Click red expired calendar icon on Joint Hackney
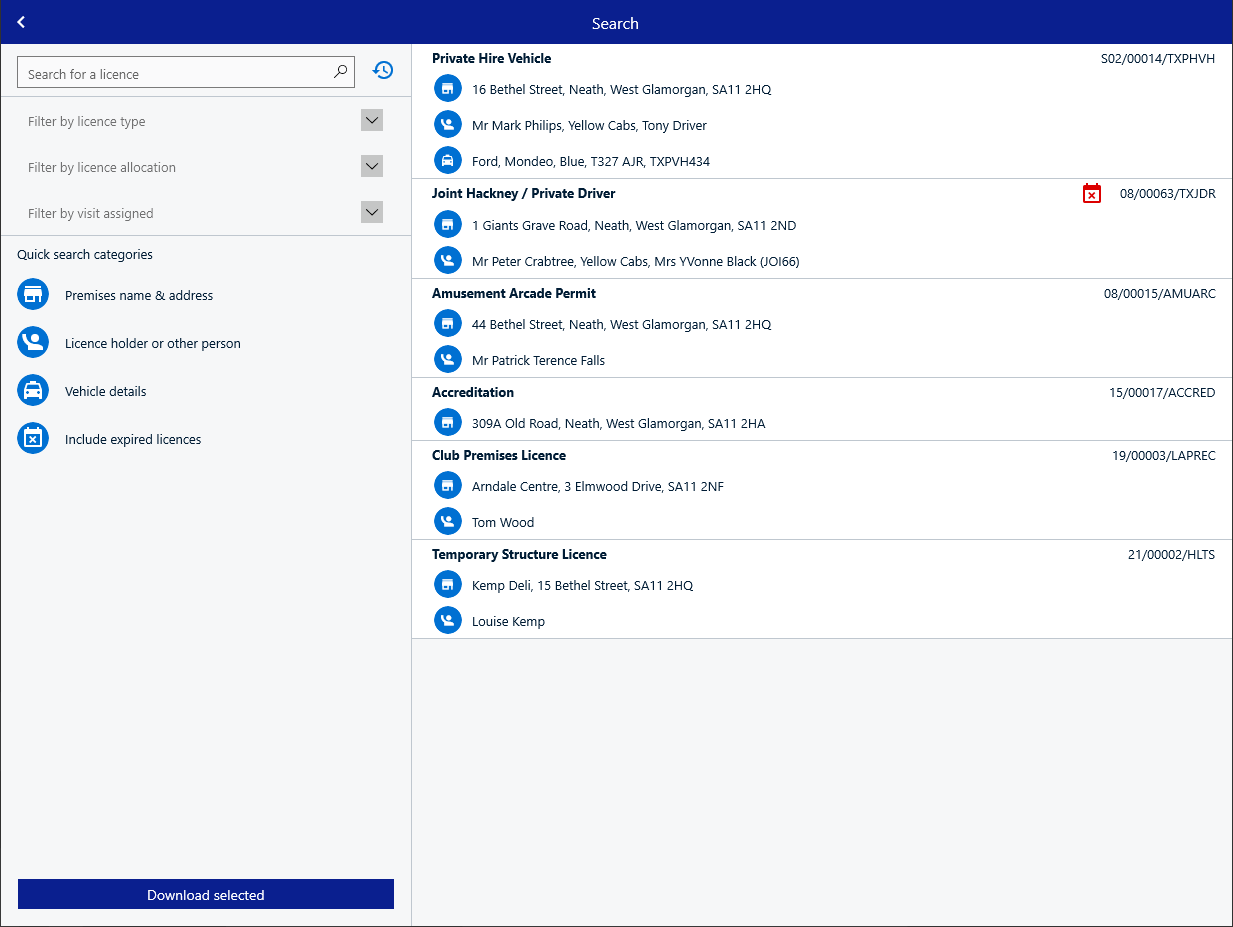 [x=1092, y=193]
